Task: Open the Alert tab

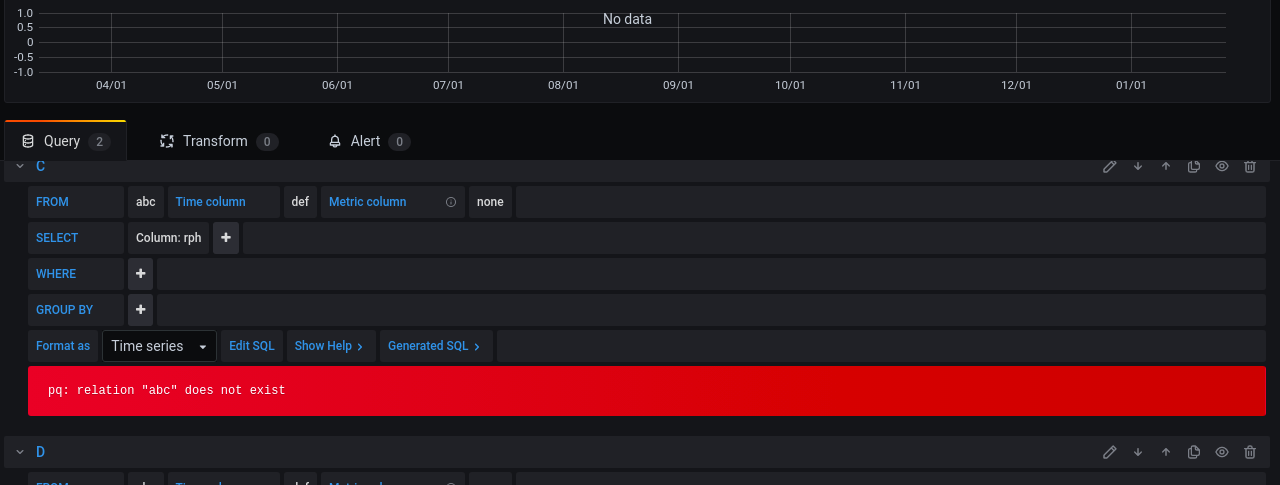Action: 369,141
